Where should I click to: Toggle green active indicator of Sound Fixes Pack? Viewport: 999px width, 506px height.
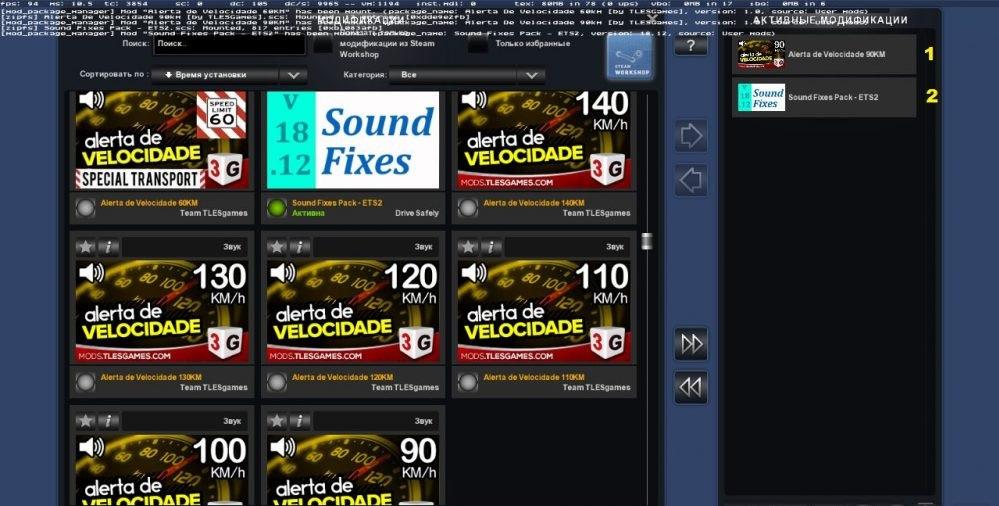[277, 208]
